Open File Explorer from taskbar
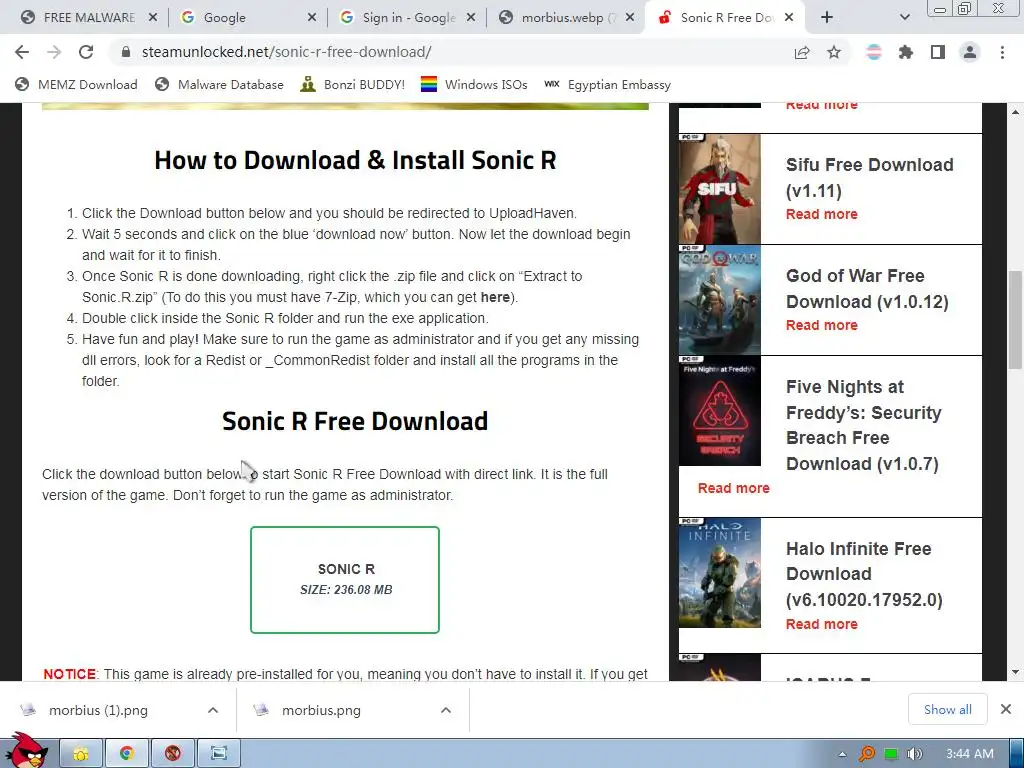 (81, 754)
